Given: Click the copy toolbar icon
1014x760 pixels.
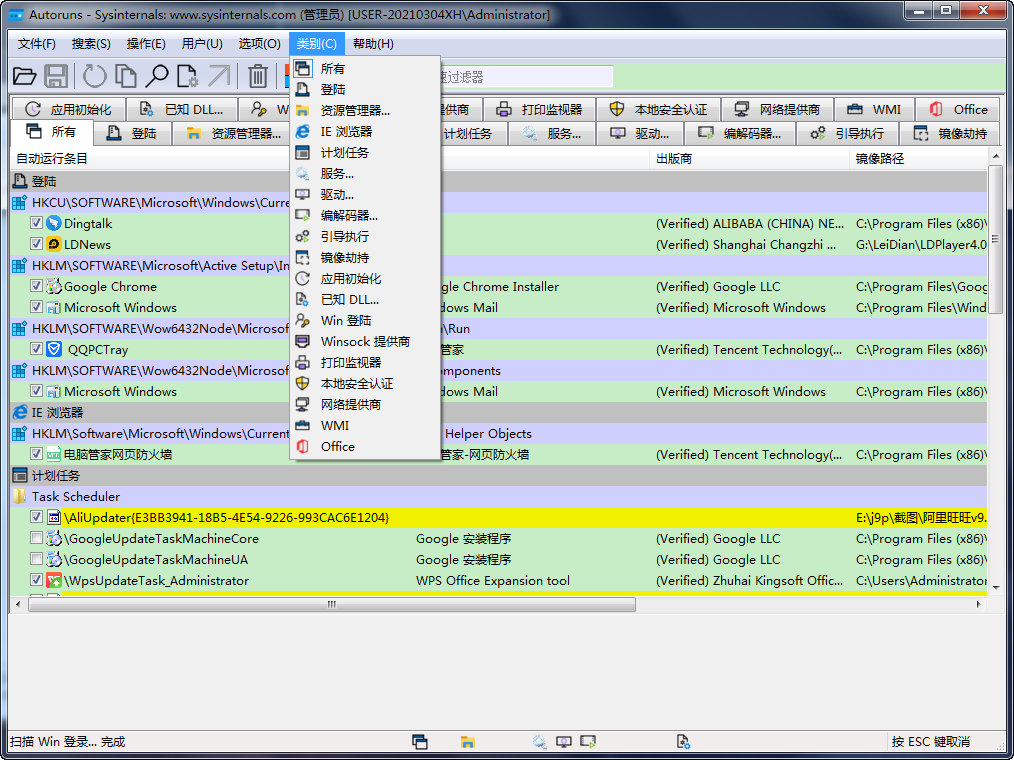Looking at the screenshot, I should point(125,76).
